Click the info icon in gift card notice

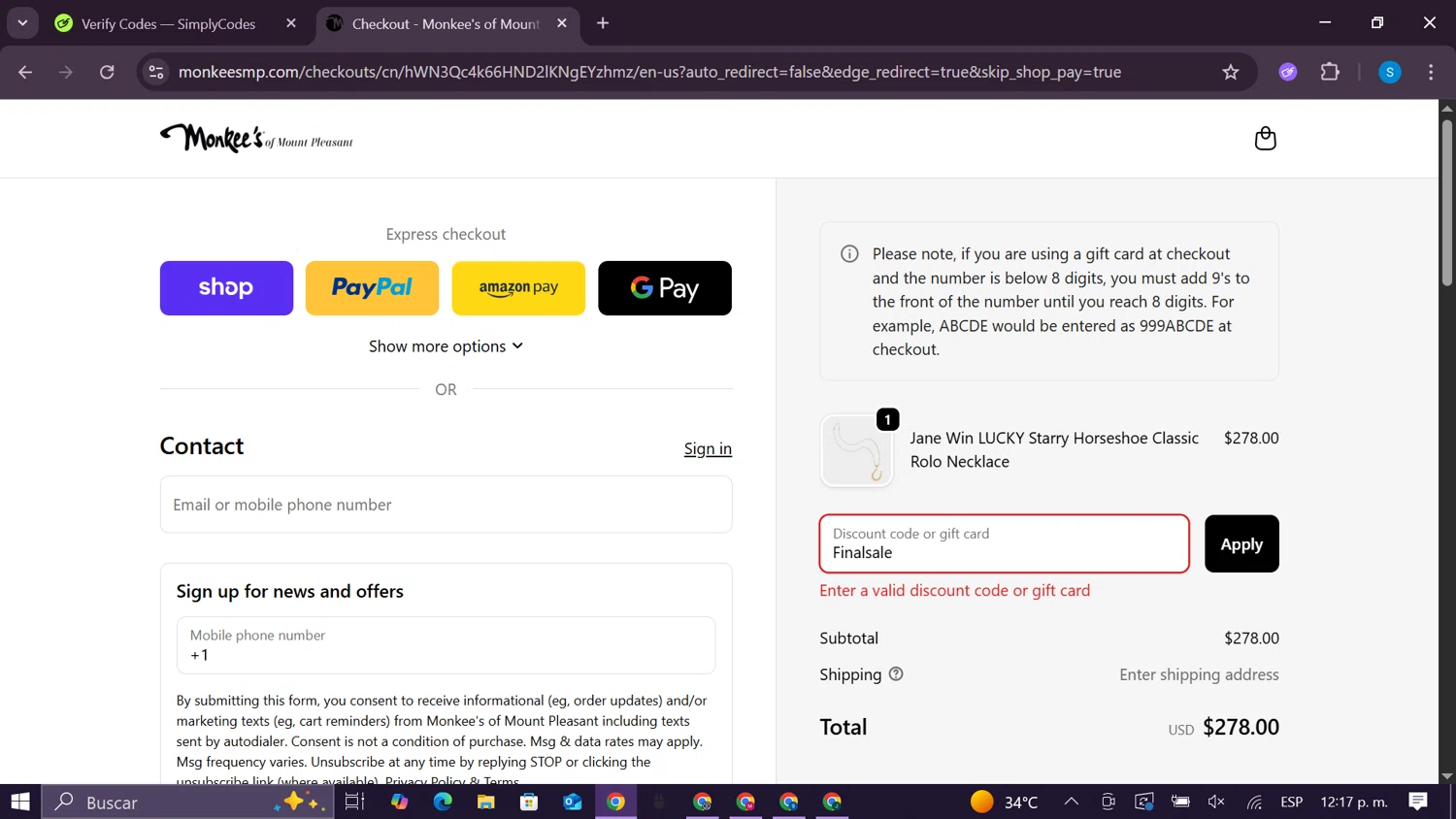click(x=849, y=254)
